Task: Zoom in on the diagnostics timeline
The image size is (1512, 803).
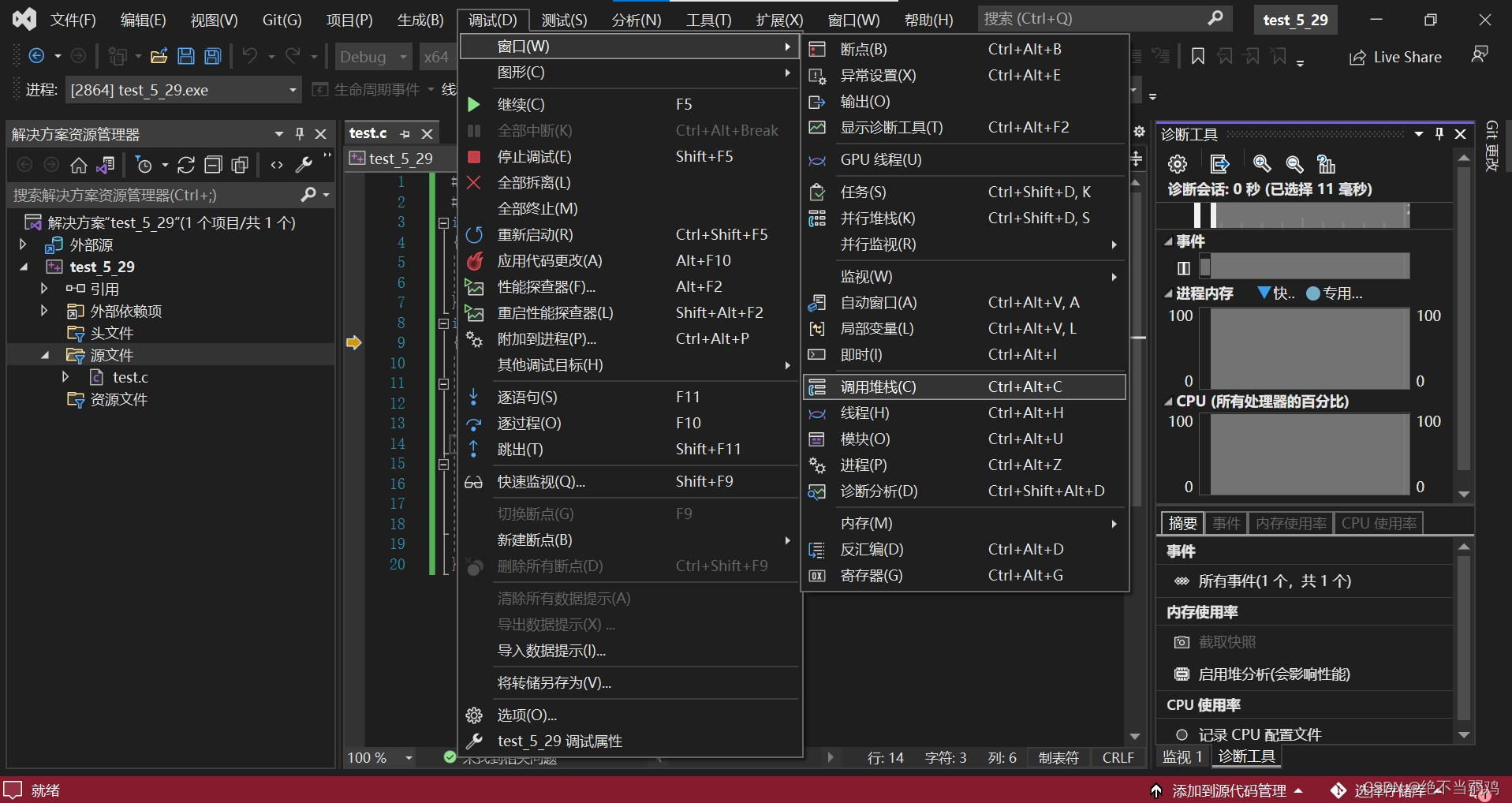Action: point(1262,165)
